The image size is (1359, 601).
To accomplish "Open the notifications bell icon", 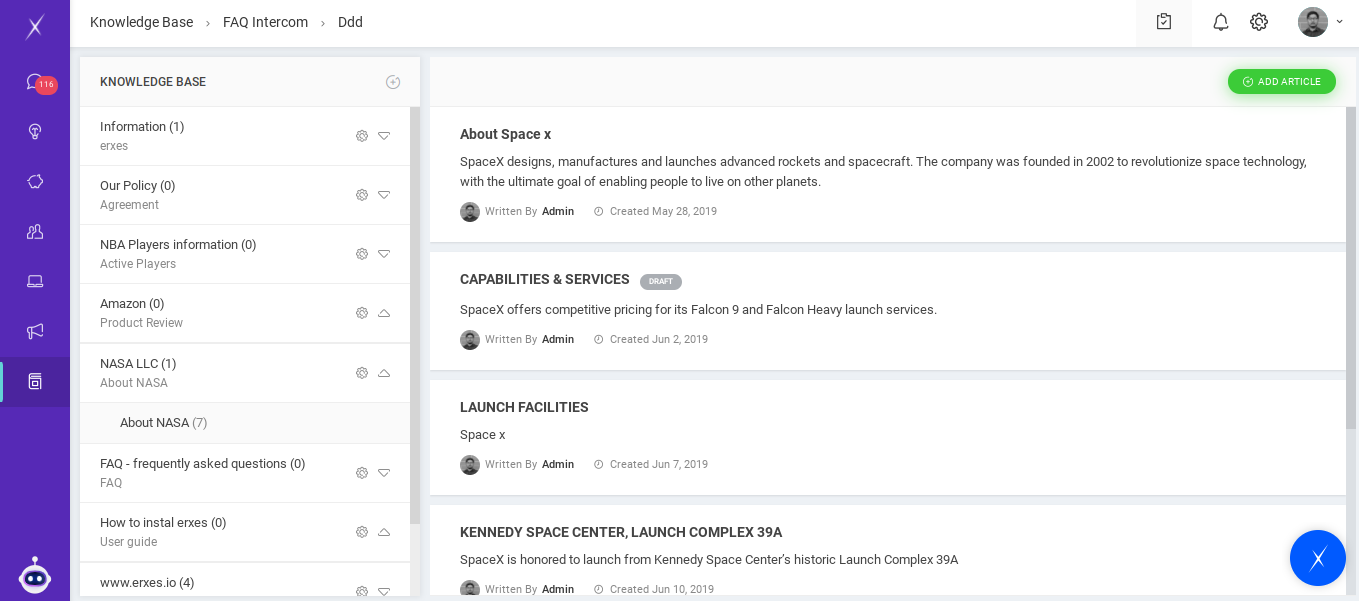I will click(x=1220, y=22).
